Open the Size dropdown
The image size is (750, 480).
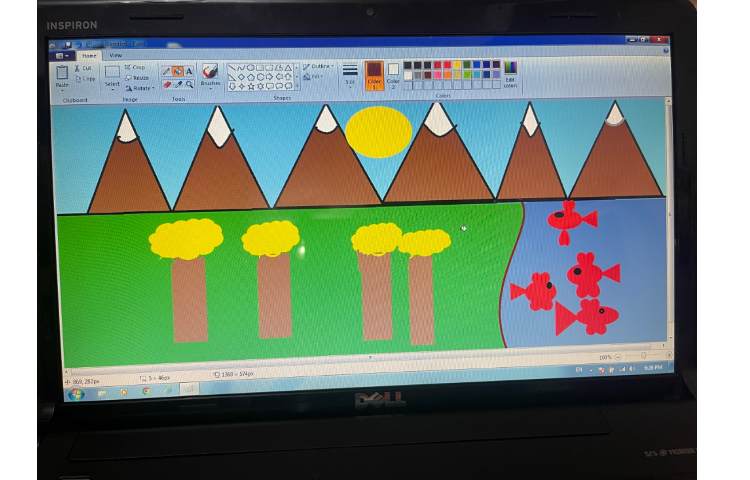(x=350, y=74)
